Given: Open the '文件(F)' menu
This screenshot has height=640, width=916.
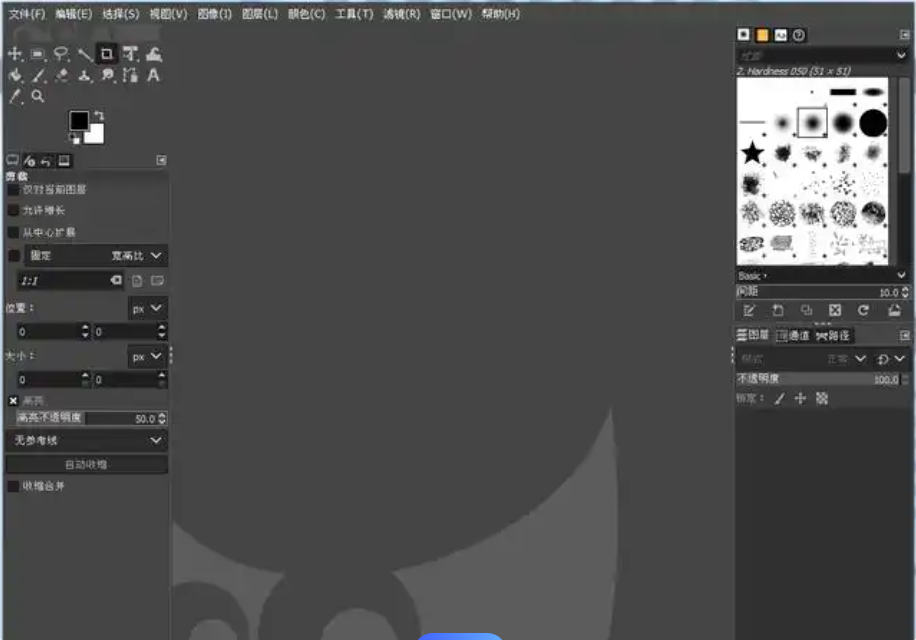Looking at the screenshot, I should coord(27,14).
